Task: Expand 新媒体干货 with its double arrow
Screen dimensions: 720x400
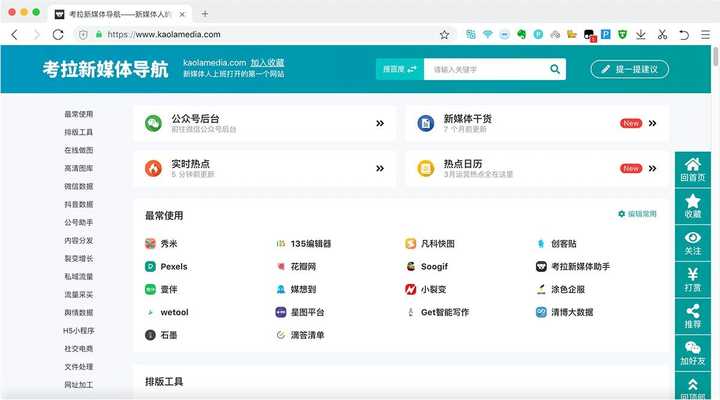Action: [x=652, y=123]
